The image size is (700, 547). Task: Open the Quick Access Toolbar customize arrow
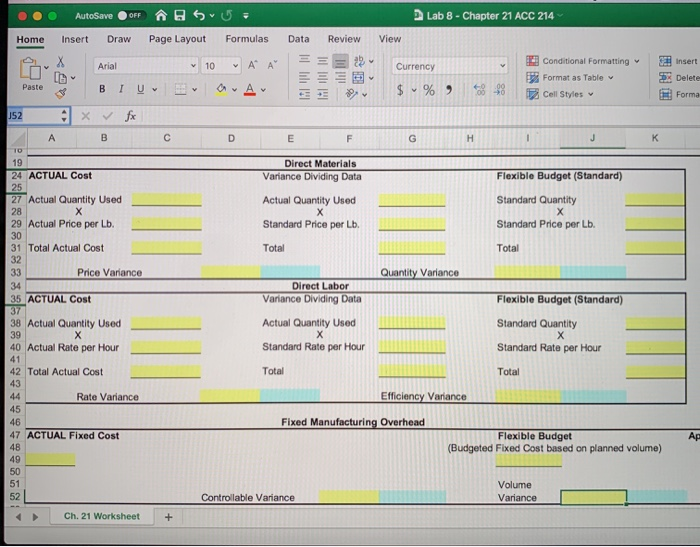(246, 16)
